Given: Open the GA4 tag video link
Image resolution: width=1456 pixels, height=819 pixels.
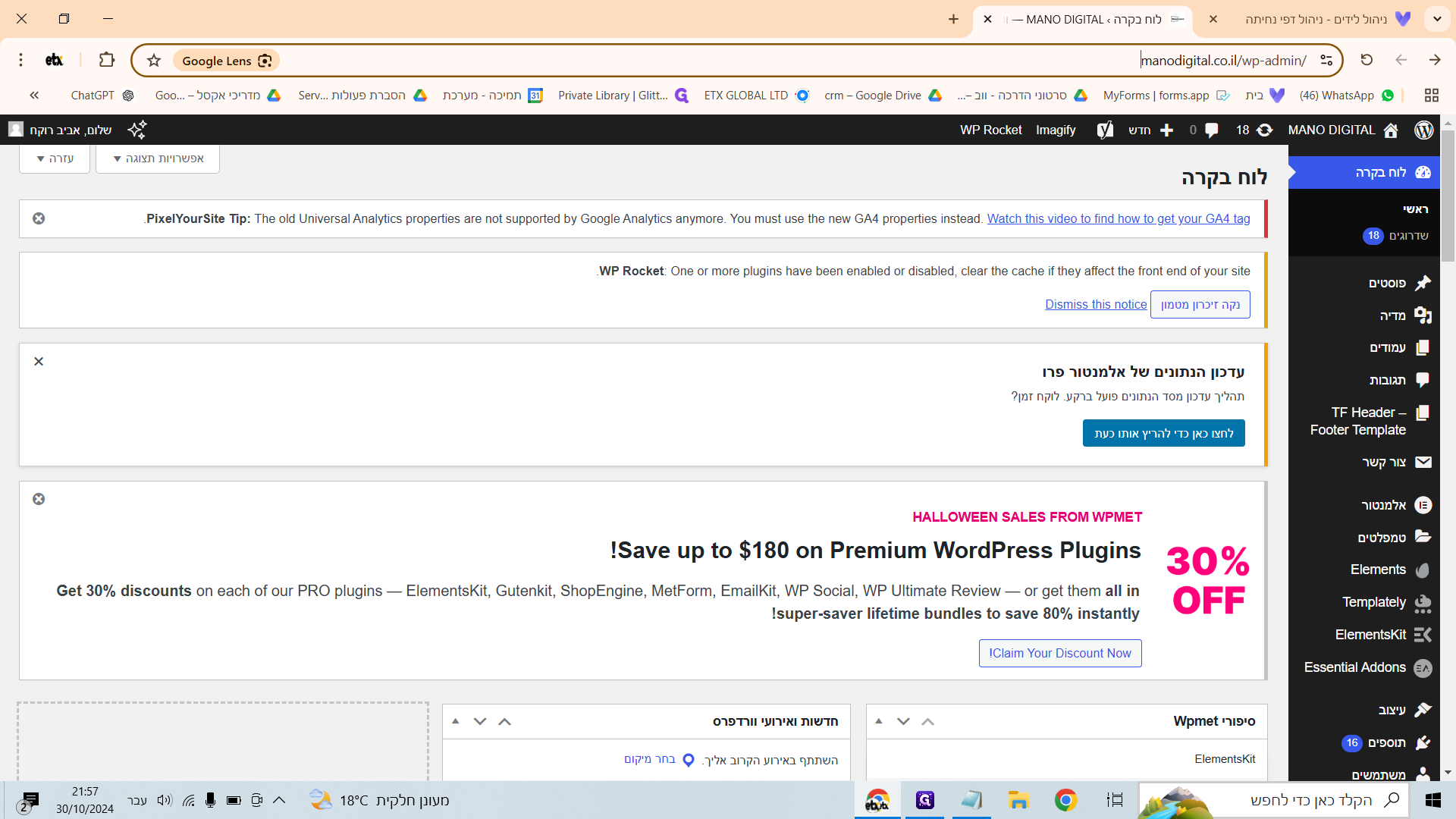Looking at the screenshot, I should tap(1118, 218).
